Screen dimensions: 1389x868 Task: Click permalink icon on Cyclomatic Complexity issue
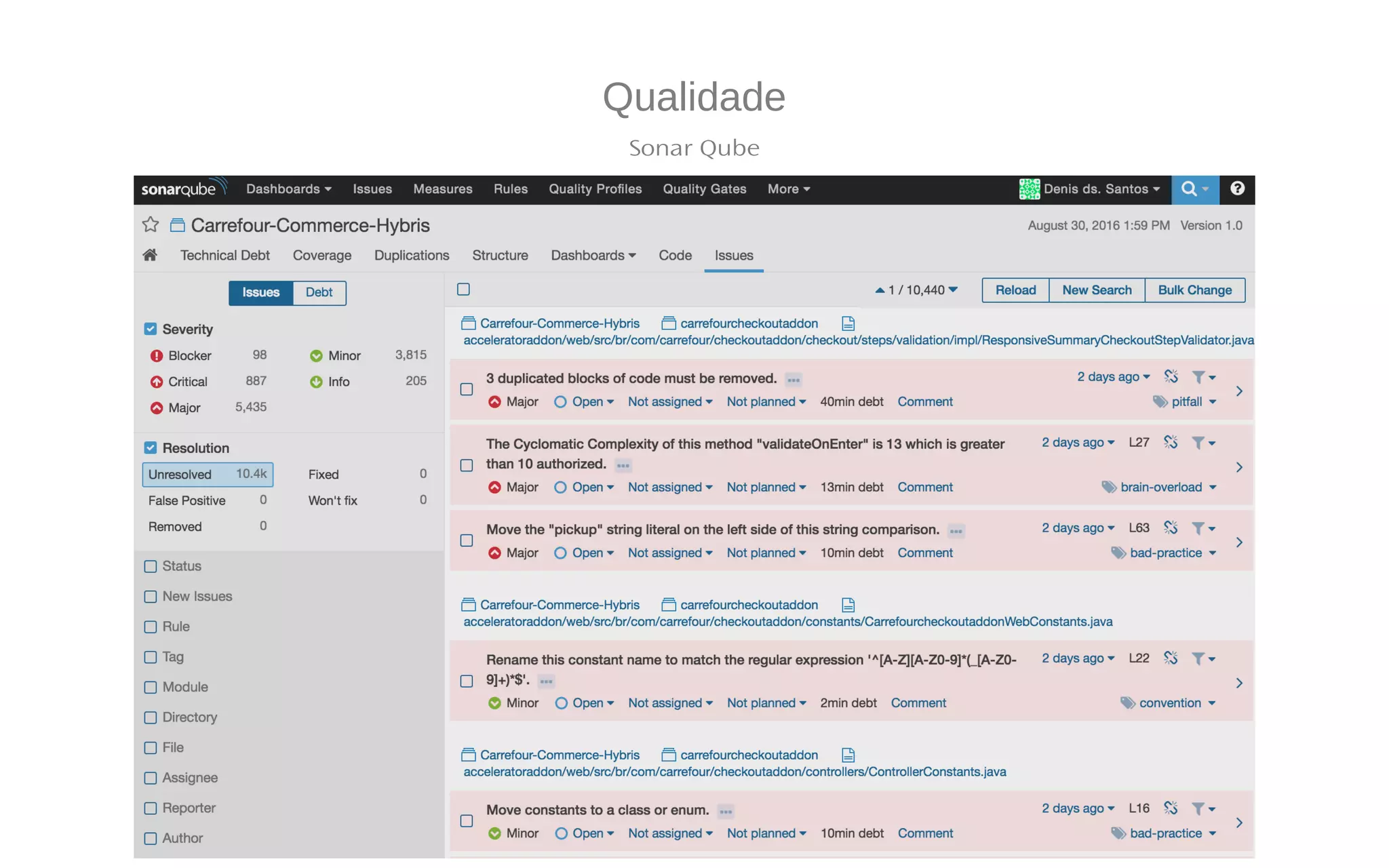point(1171,442)
